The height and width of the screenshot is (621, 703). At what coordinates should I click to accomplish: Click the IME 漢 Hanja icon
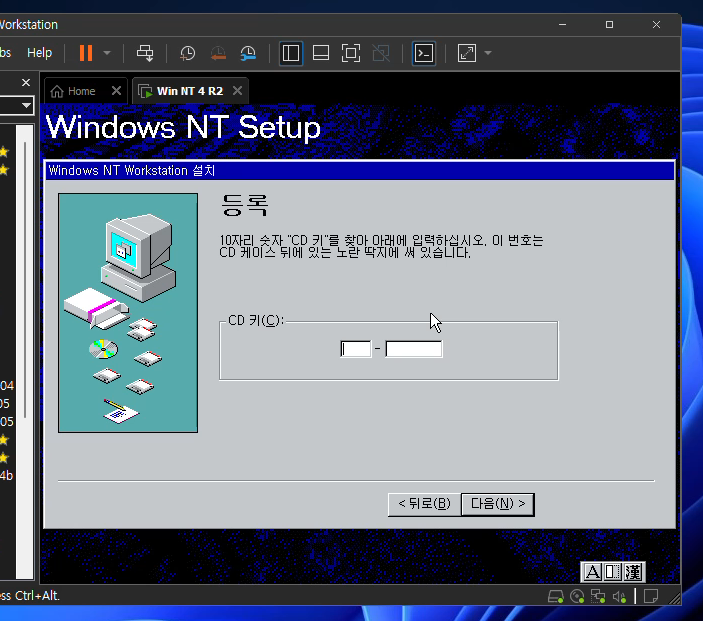pos(633,572)
